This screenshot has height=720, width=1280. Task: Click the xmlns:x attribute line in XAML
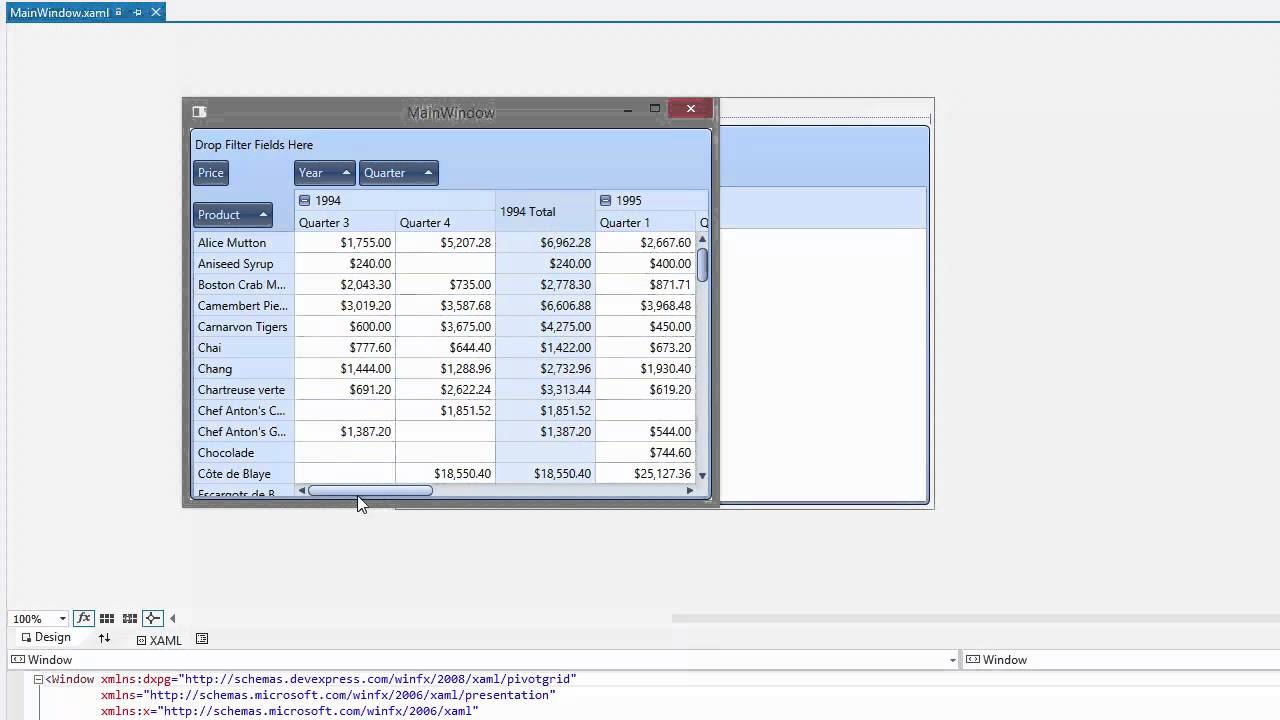[x=289, y=711]
